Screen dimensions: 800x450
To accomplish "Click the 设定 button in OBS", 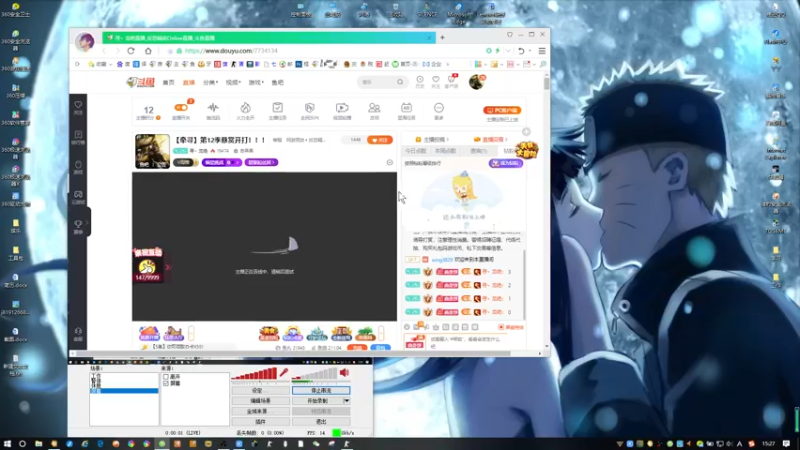I will (x=260, y=390).
